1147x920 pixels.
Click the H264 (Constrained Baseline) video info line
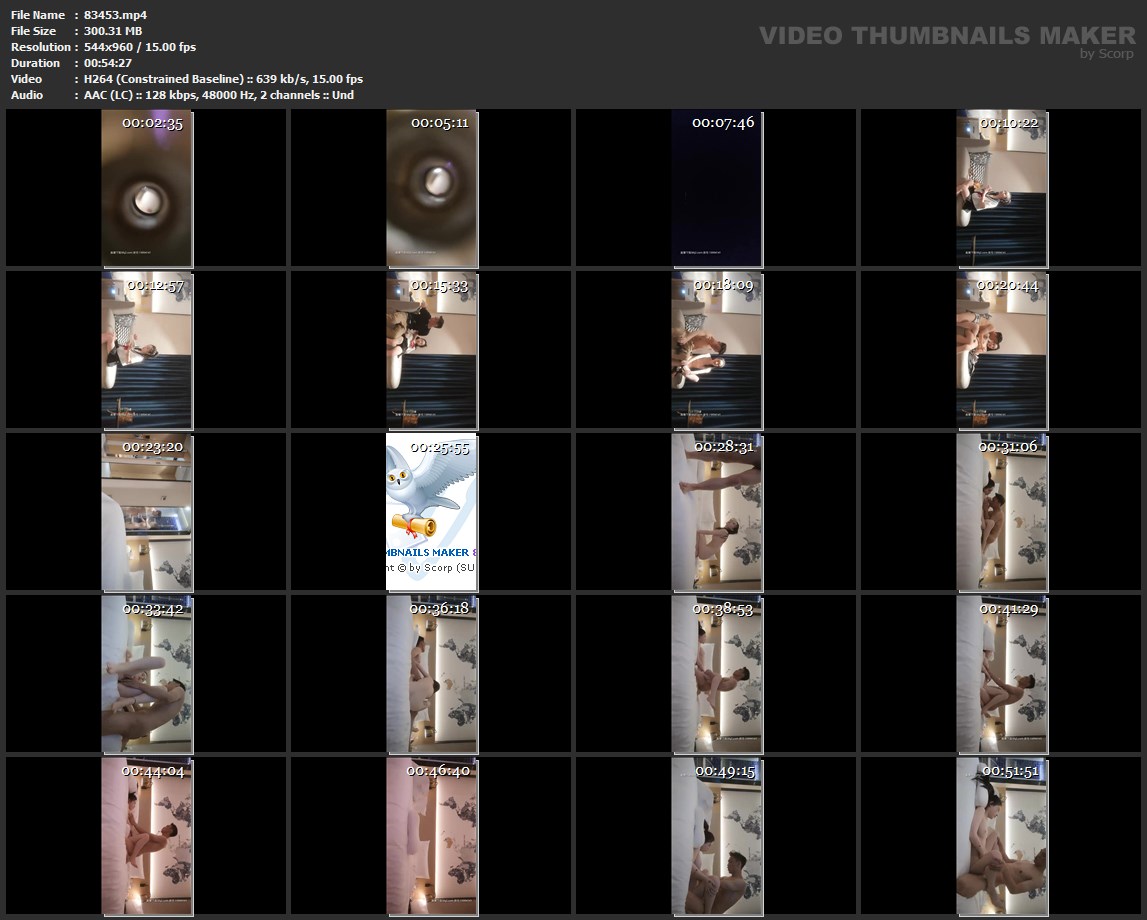[223, 79]
